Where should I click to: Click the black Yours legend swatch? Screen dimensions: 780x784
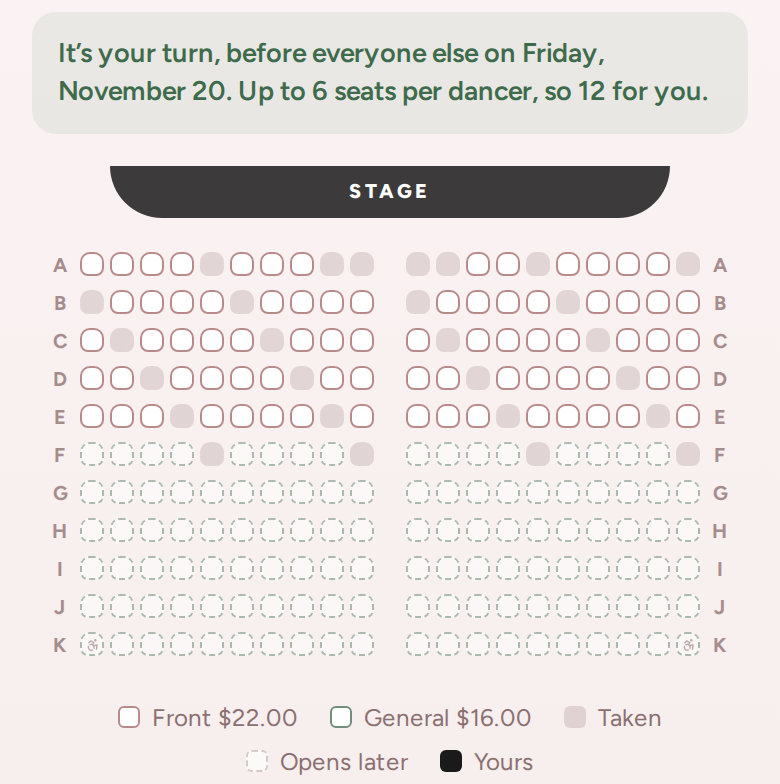tap(451, 761)
